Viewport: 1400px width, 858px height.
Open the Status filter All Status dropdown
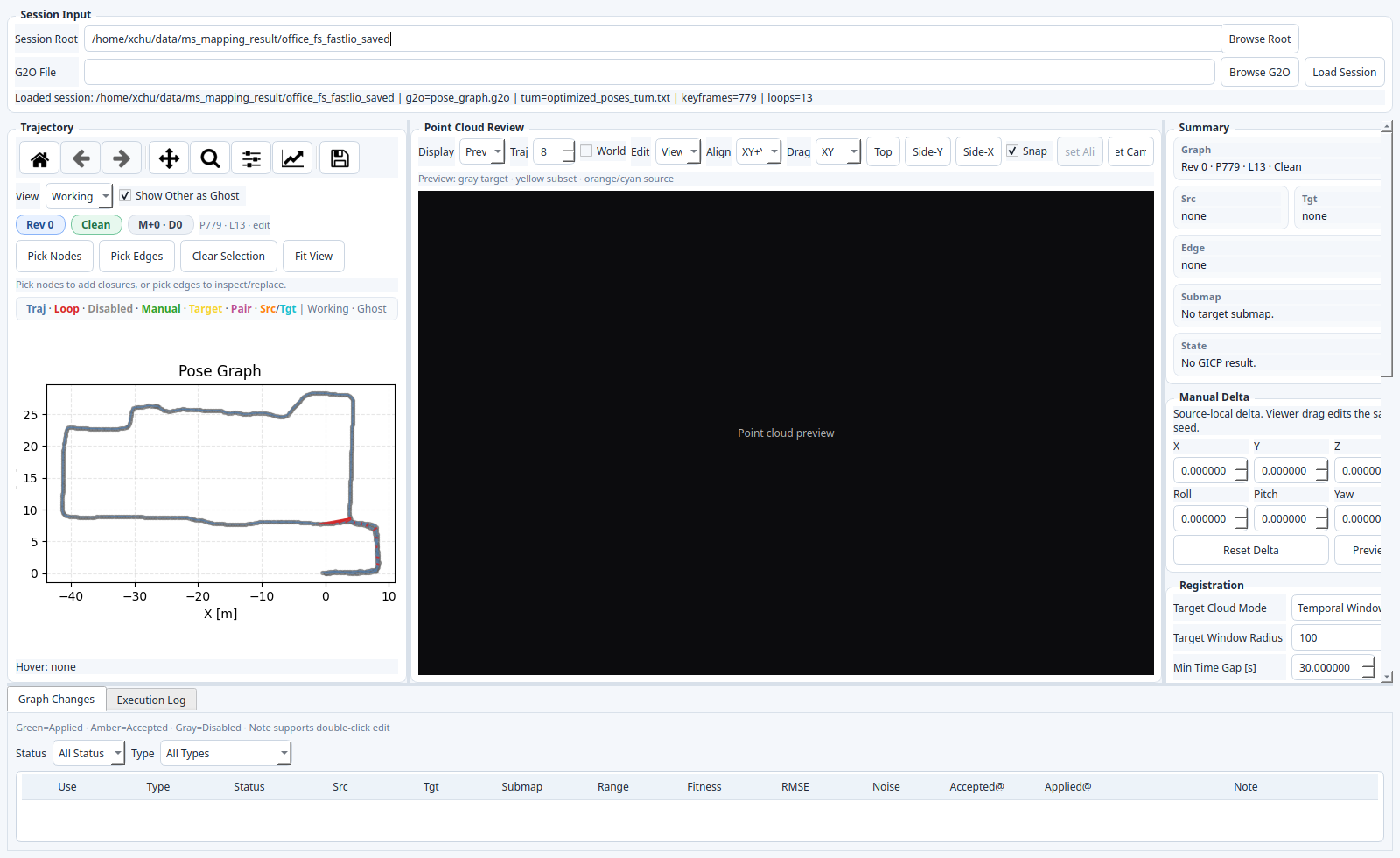89,754
